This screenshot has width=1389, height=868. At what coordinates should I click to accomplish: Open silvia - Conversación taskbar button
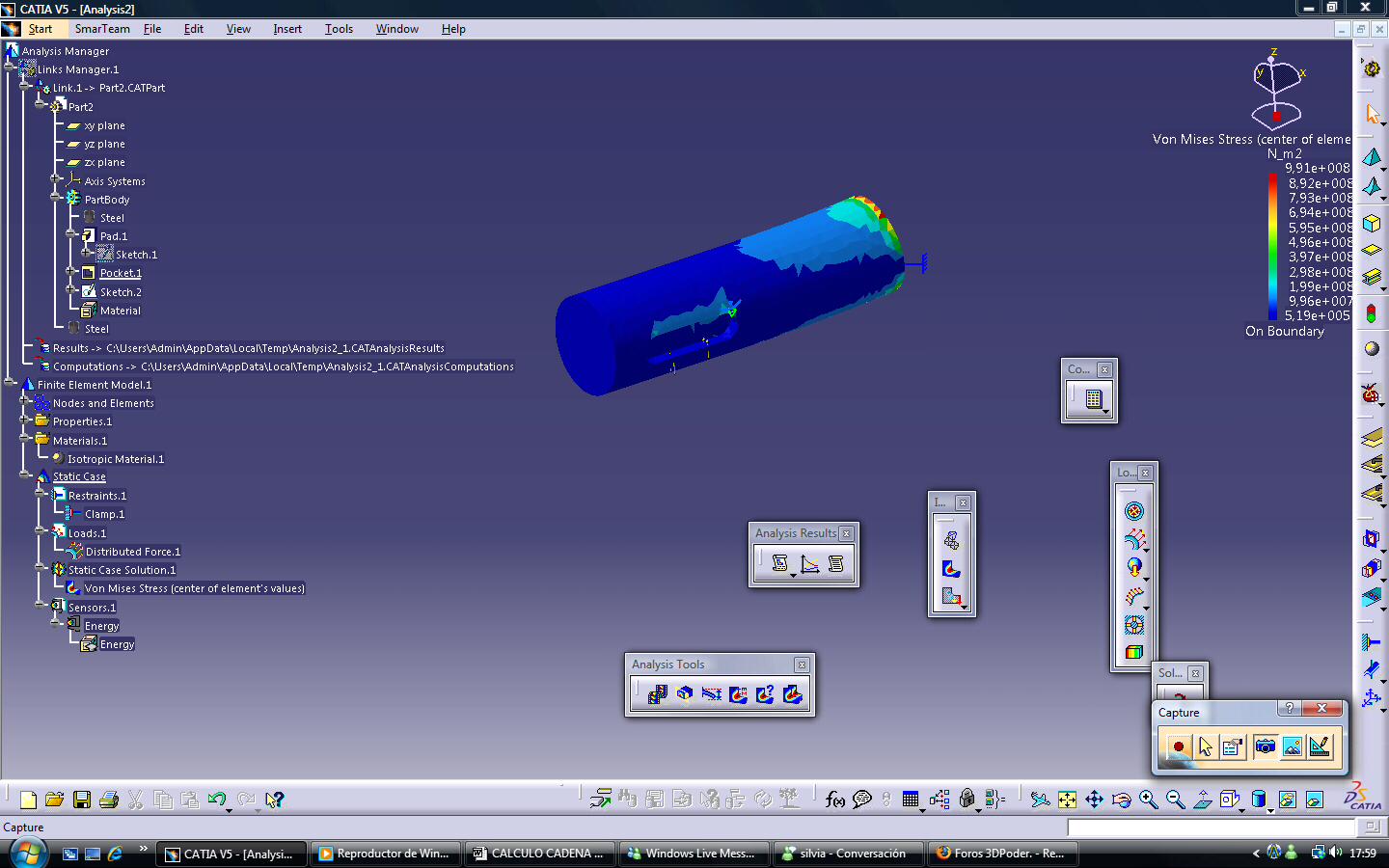[847, 854]
